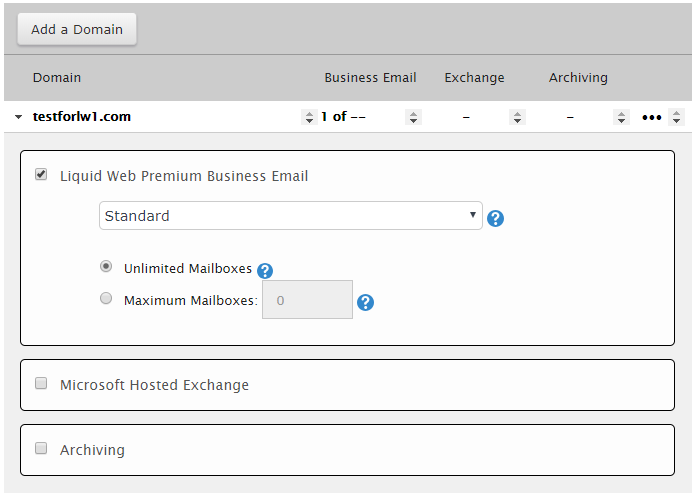This screenshot has height=493, width=699.
Task: Open the Standard plan dropdown
Action: click(291, 216)
